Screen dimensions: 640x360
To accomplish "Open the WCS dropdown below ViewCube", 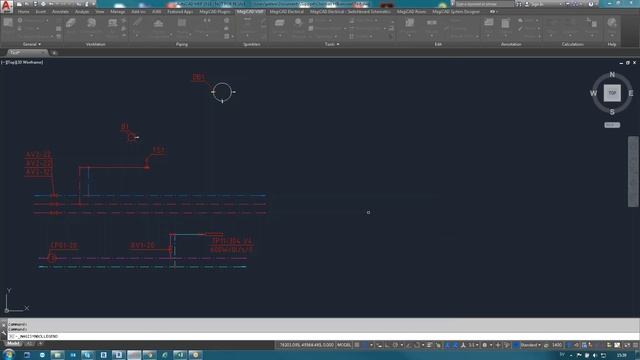I will (x=612, y=125).
